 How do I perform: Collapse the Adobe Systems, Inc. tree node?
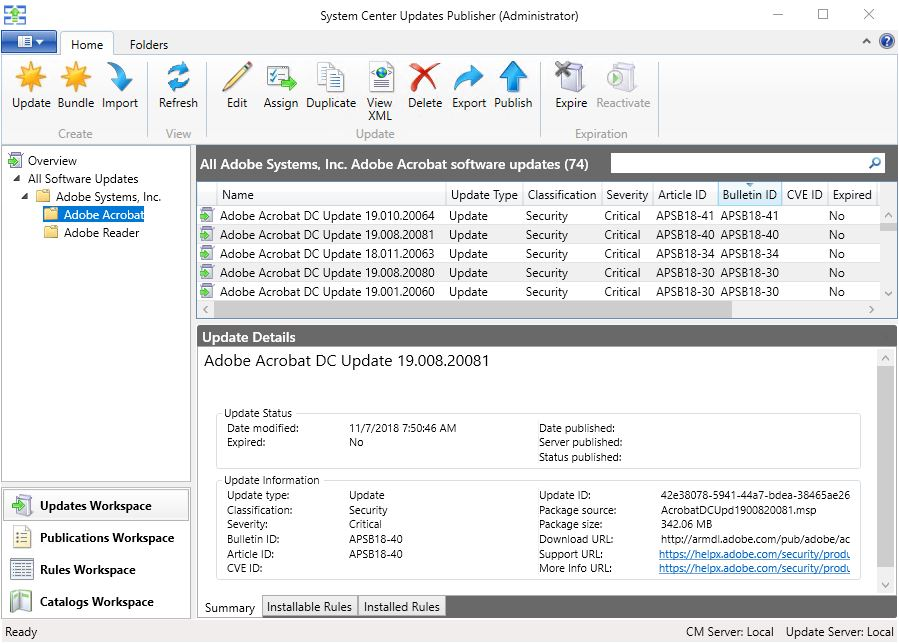click(x=26, y=197)
